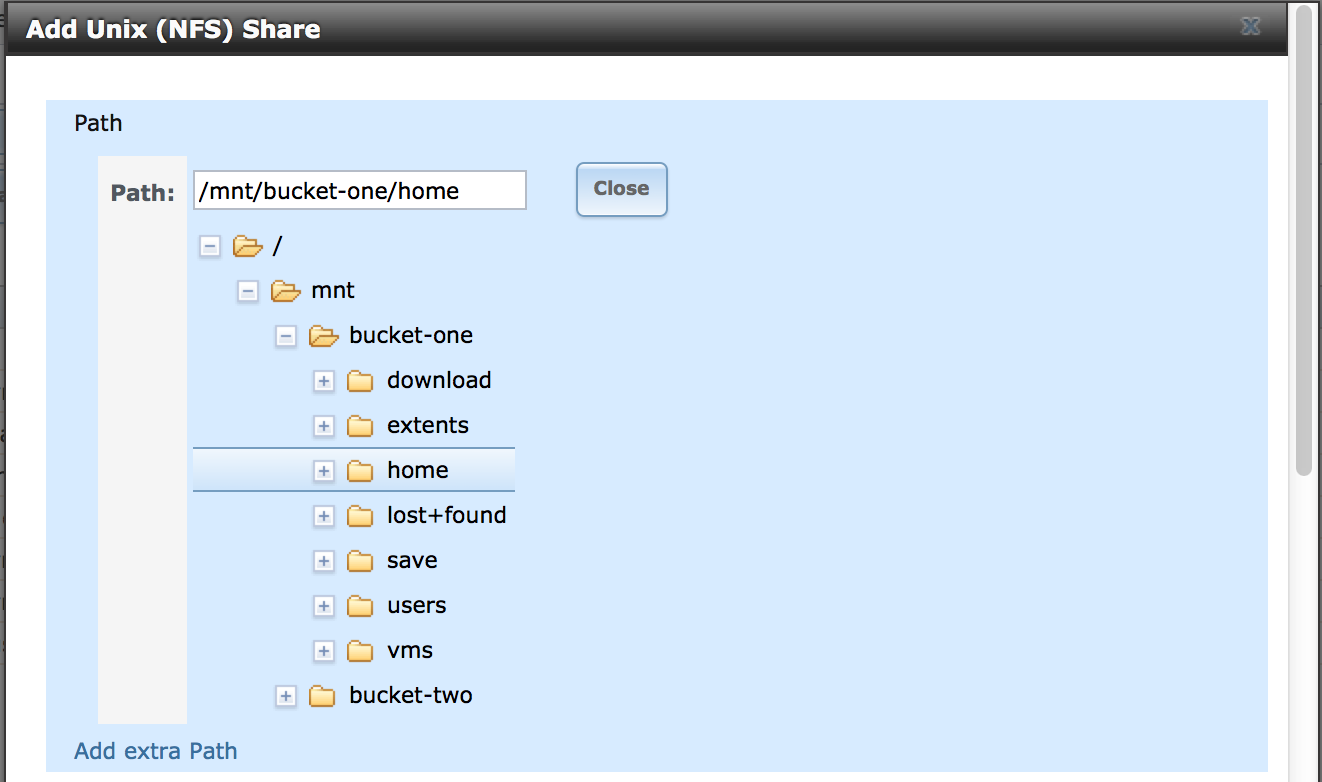This screenshot has width=1322, height=782.
Task: Click the open folder icon beside mnt
Action: [x=286, y=290]
